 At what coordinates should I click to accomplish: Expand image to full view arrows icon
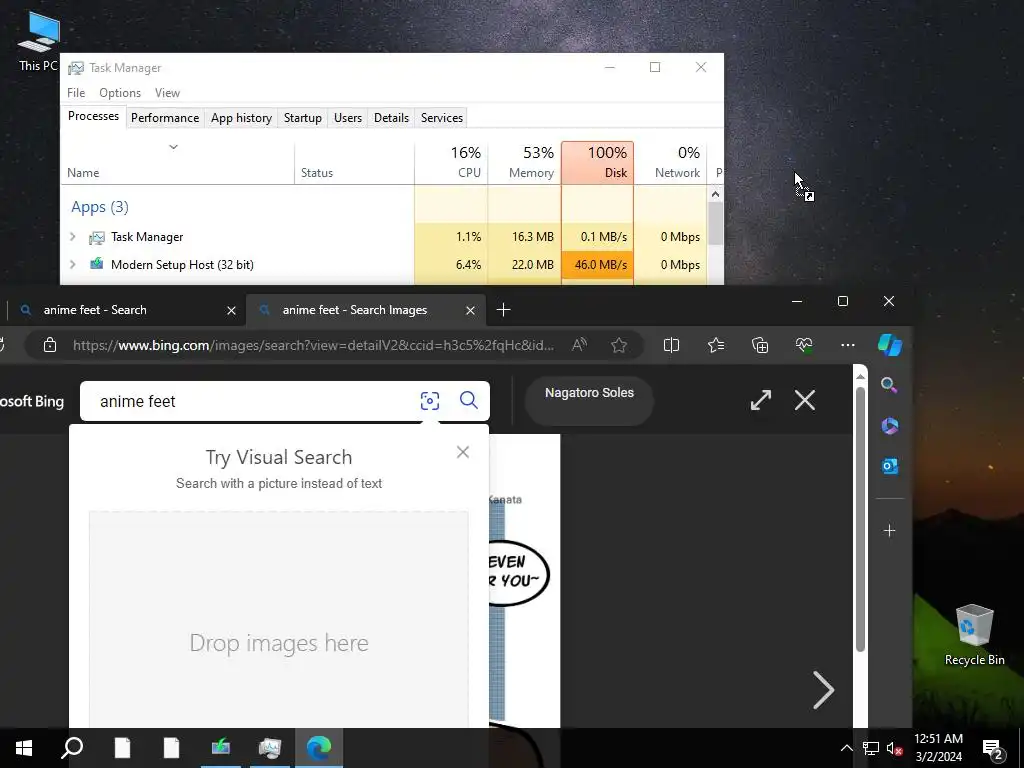761,400
